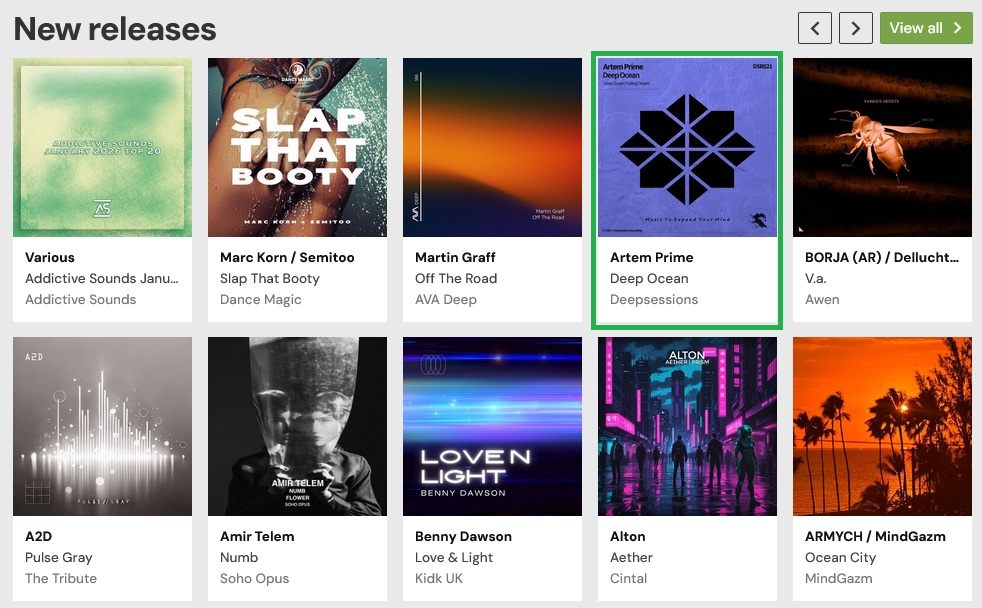The height and width of the screenshot is (608, 982).
Task: Go to Martin Graff artist page
Action: tap(455, 257)
